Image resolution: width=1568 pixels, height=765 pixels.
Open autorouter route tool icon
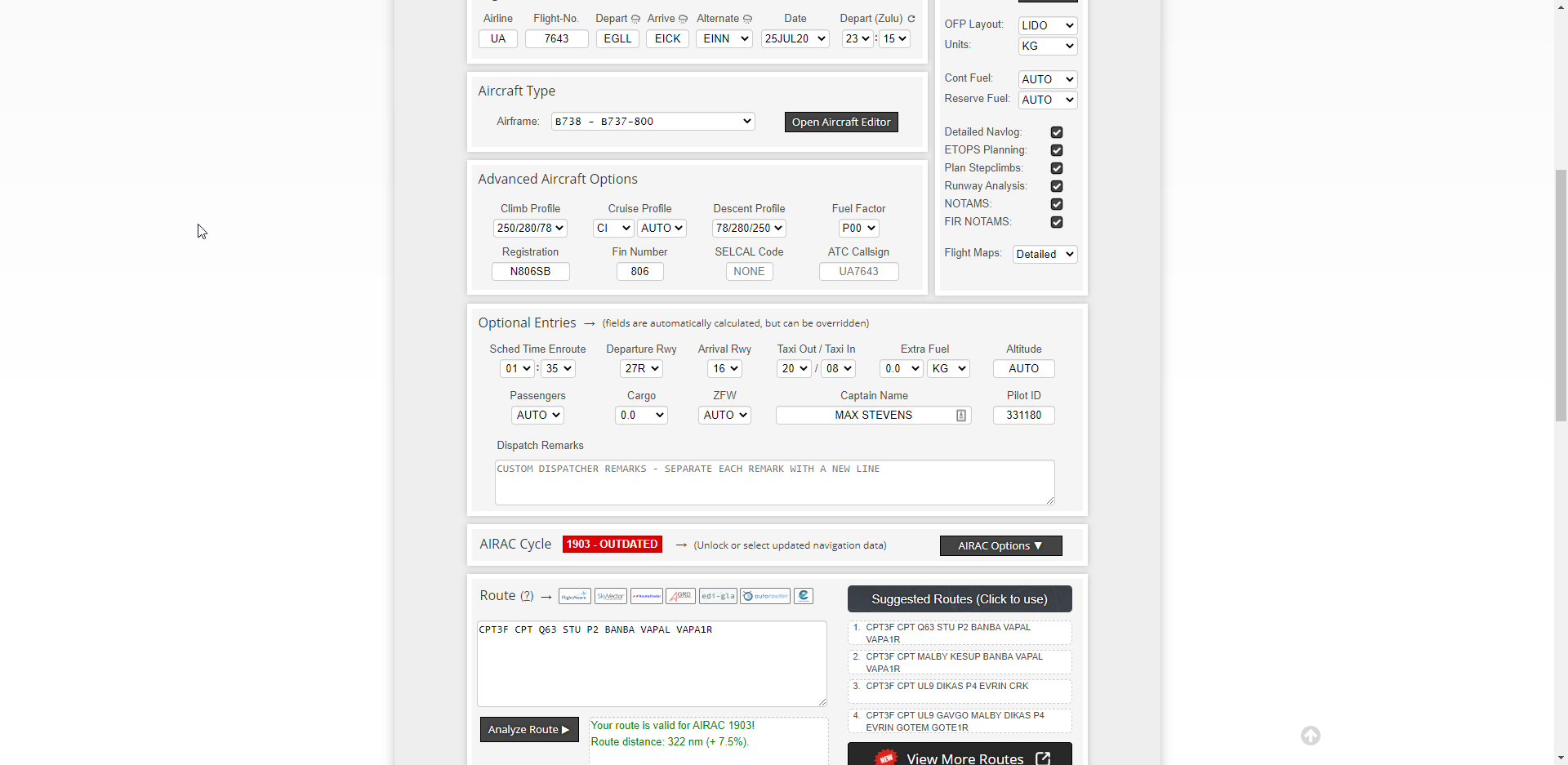click(x=765, y=596)
